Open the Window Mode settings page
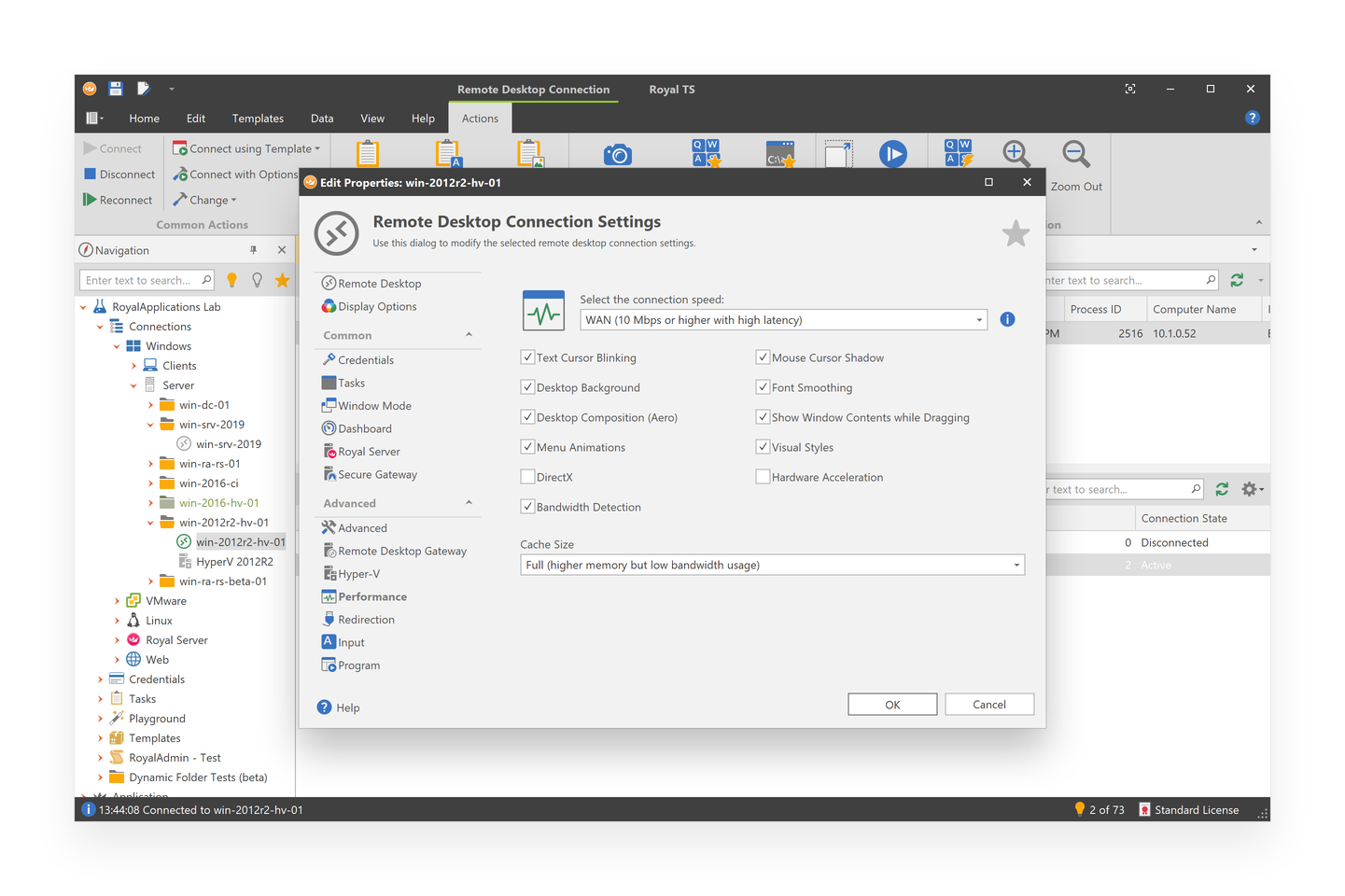This screenshot has width=1345, height=896. coord(374,405)
